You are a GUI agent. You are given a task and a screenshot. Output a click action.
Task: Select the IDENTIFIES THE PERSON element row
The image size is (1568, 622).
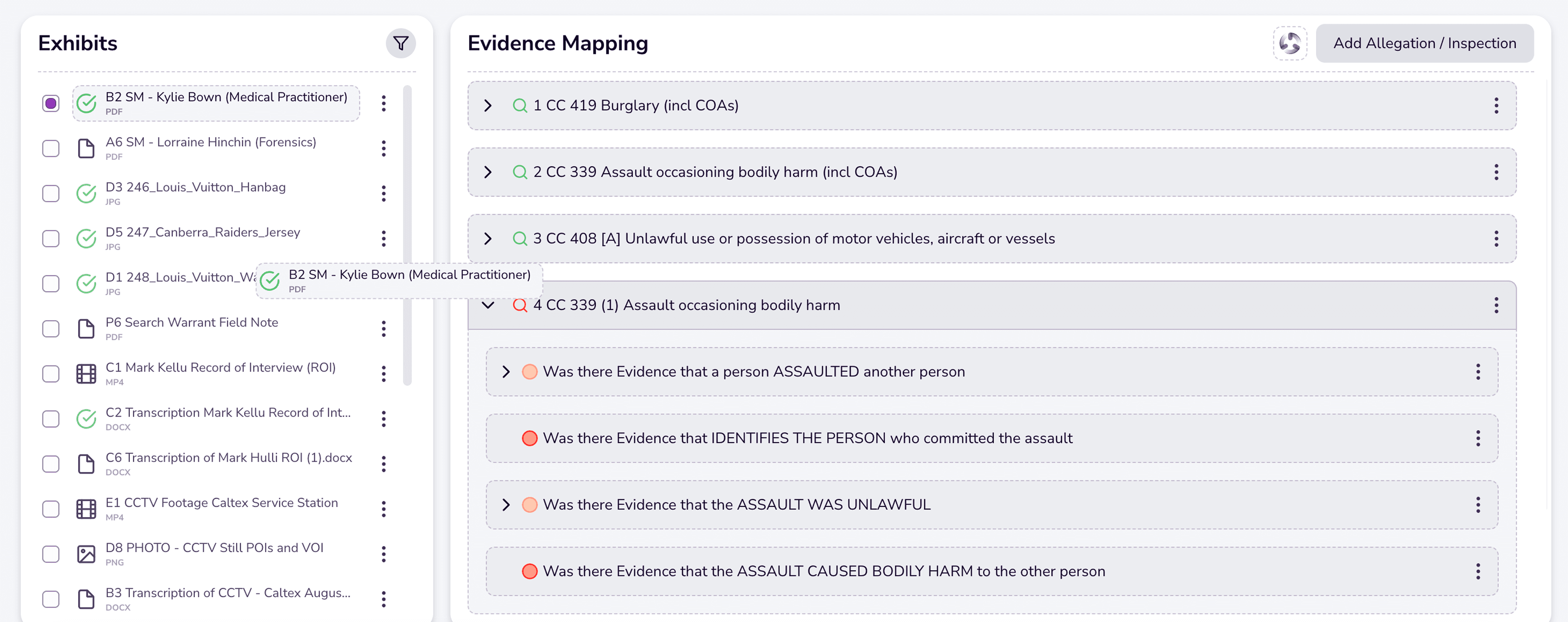click(x=807, y=438)
